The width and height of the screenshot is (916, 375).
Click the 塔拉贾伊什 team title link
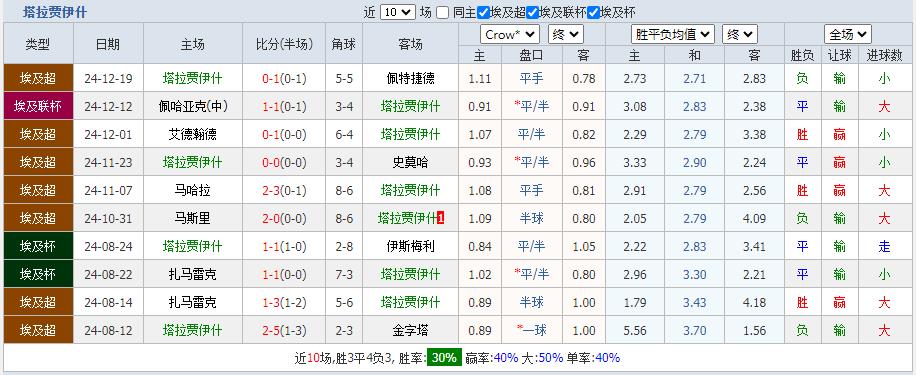click(x=55, y=12)
